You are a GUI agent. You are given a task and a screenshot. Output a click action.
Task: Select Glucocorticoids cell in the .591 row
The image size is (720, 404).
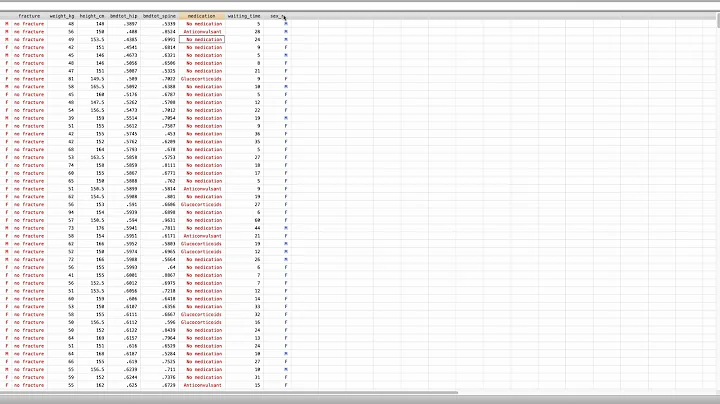[202, 204]
